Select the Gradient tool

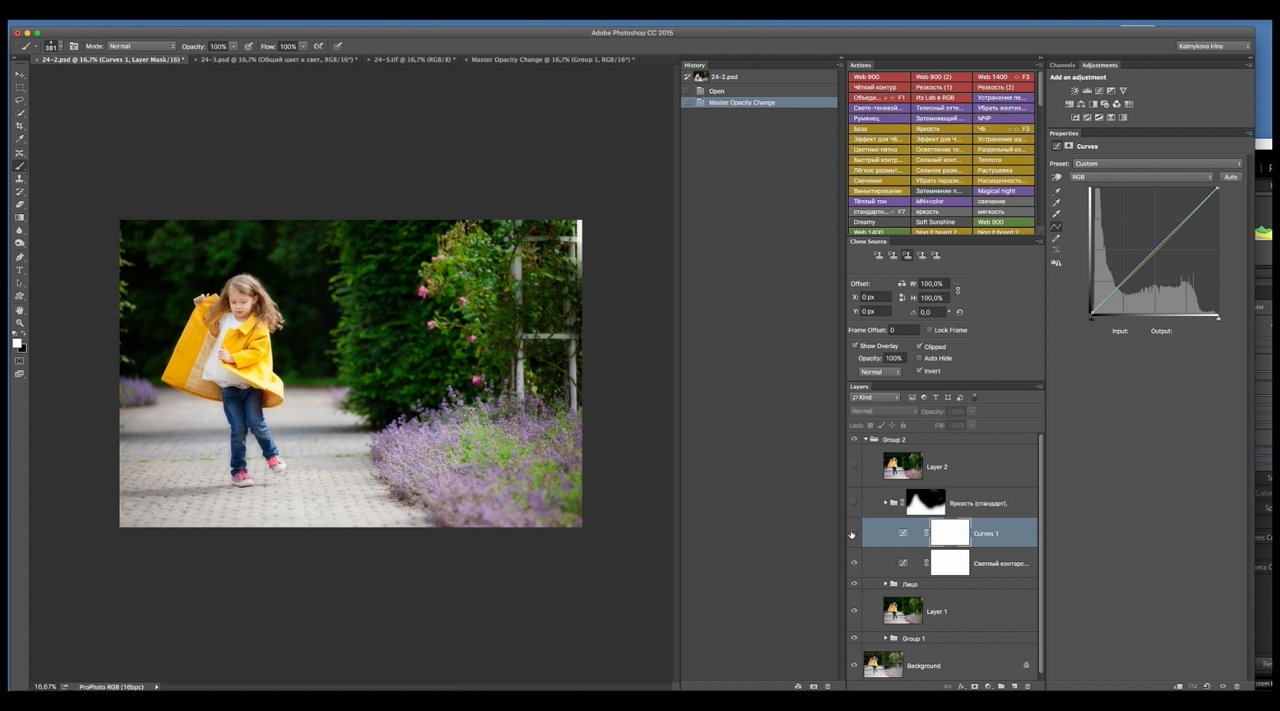point(20,218)
